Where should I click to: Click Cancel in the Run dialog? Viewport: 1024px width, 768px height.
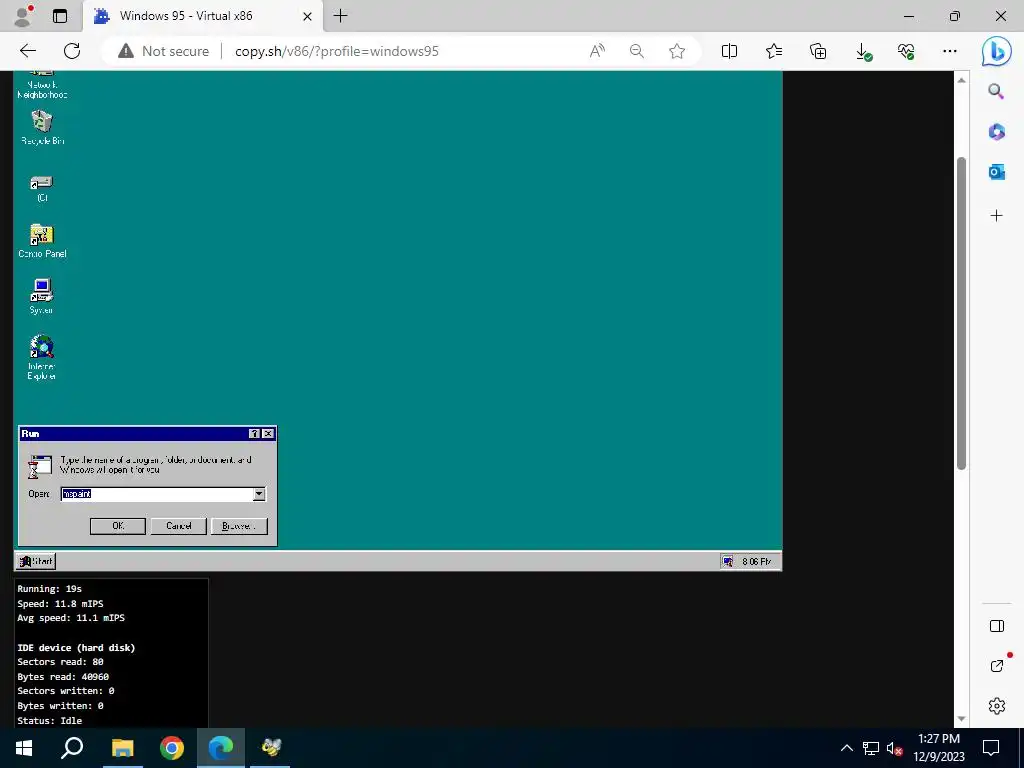point(178,526)
